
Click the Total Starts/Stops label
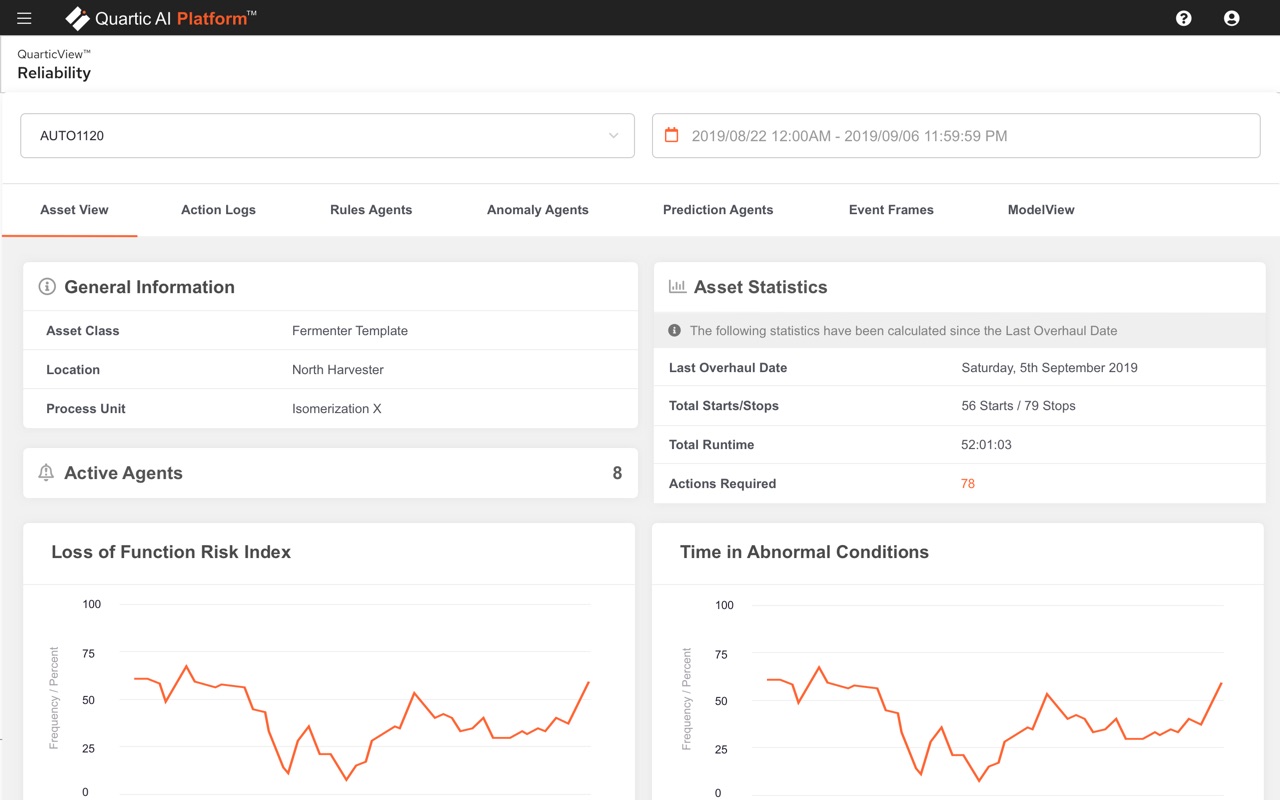coord(724,406)
